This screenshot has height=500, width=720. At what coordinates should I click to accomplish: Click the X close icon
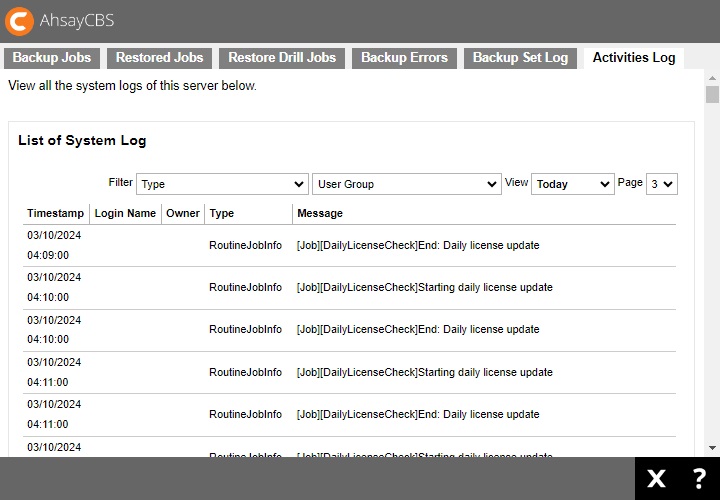point(656,479)
